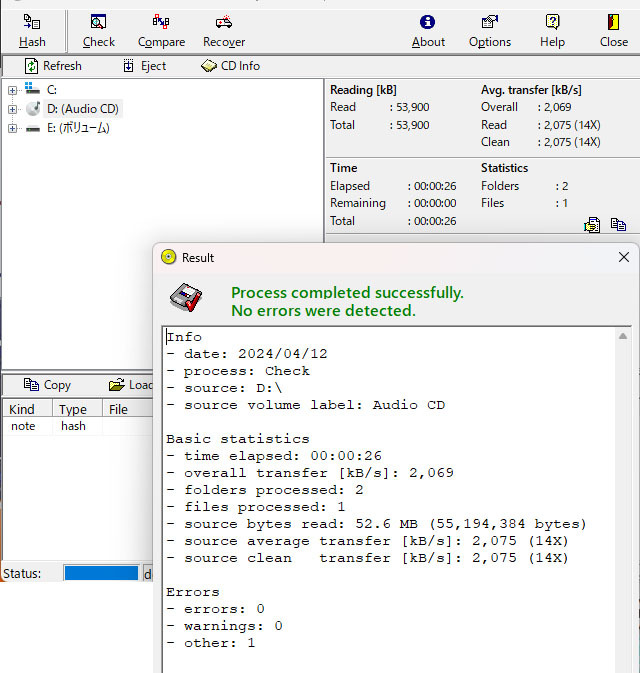The image size is (640, 673).
Task: Expand the E: volume tree node
Action: click(12, 128)
